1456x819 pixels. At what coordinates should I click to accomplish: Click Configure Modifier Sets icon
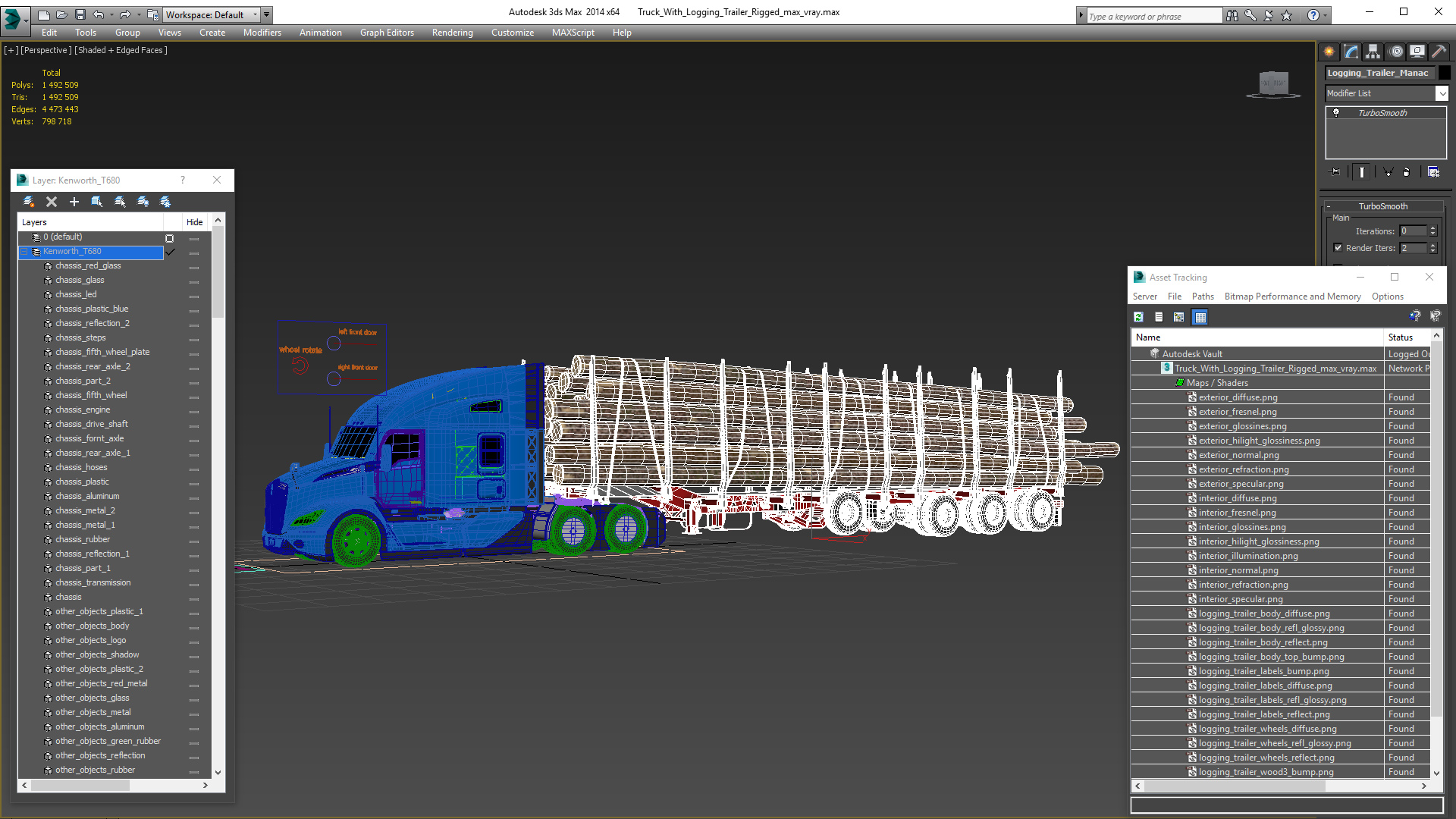1433,172
